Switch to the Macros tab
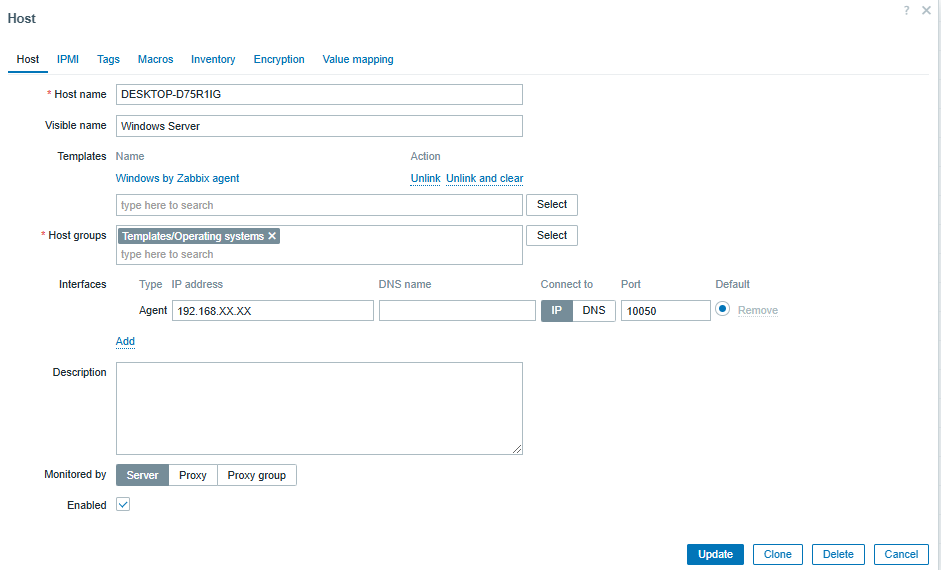Screen dimensions: 941x570 point(155,59)
